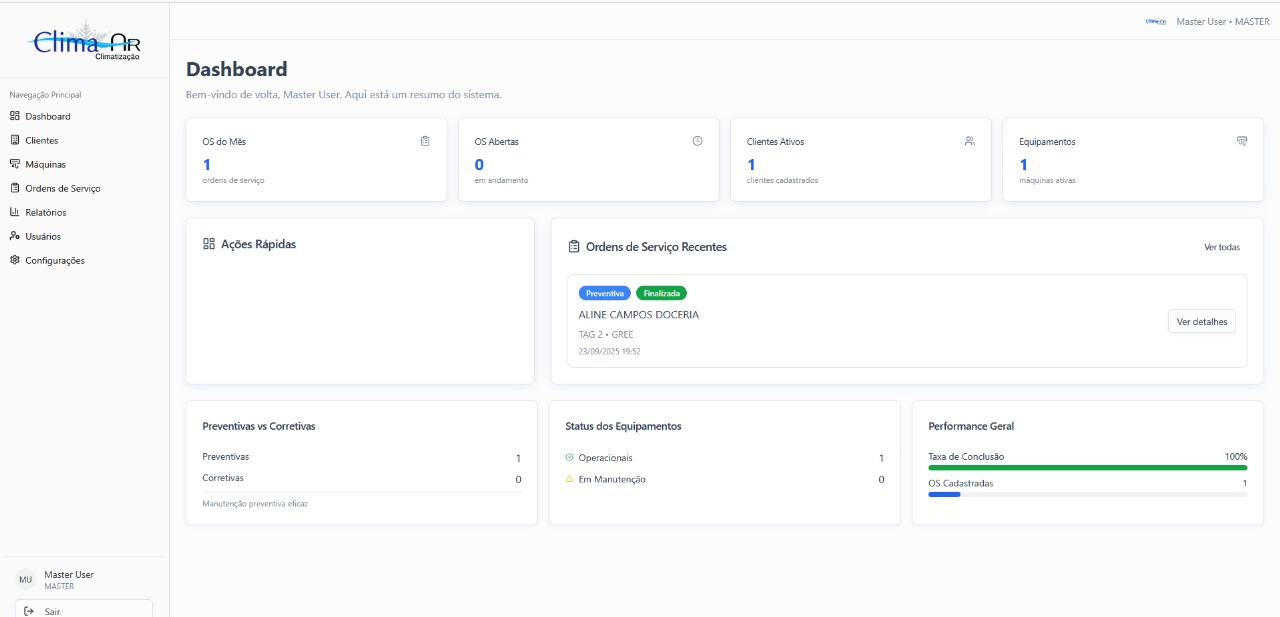
Task: Click the Dashboard icon in sidebar
Action: (x=15, y=117)
